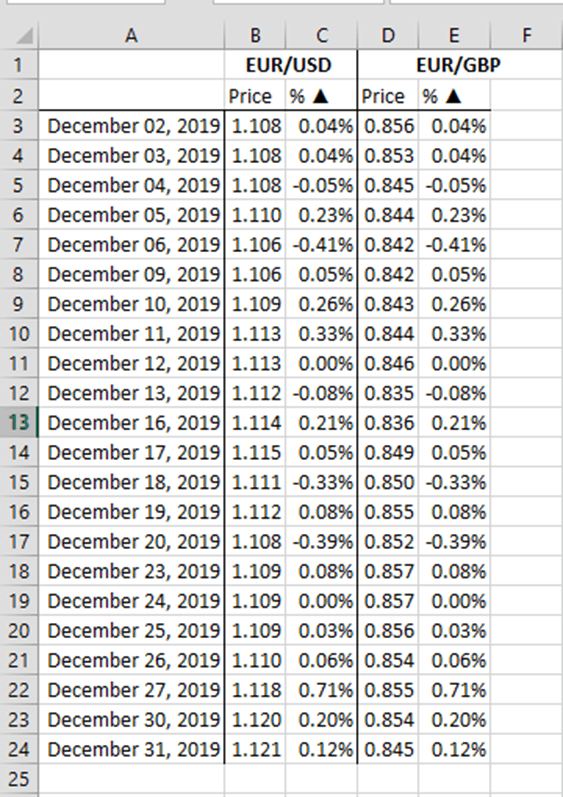Select row 13 header
Screen dimensions: 563x797
[19, 422]
